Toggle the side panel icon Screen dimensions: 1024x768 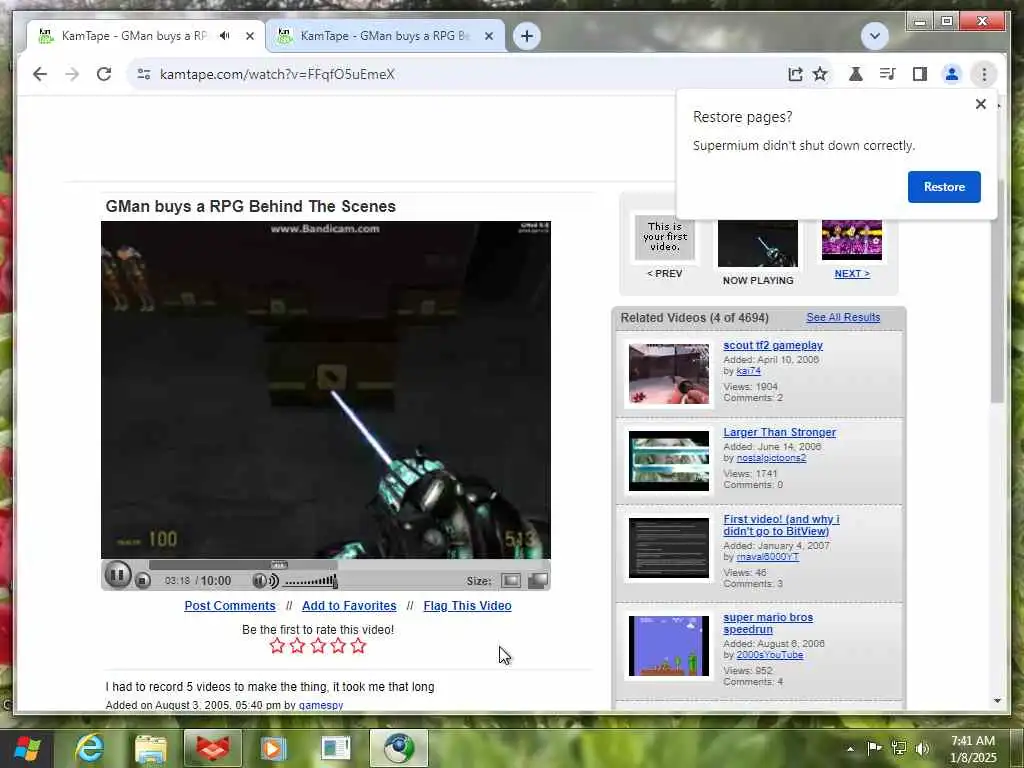920,74
